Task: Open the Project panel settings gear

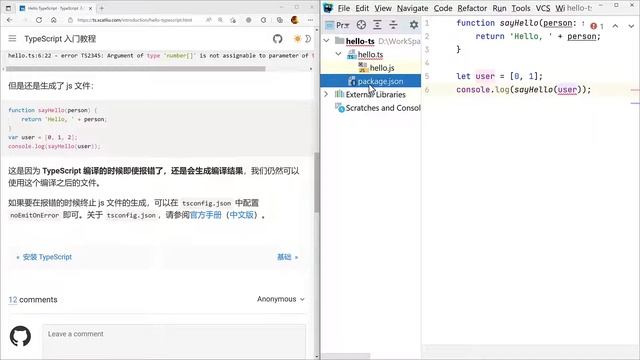Action: pyautogui.click(x=413, y=25)
